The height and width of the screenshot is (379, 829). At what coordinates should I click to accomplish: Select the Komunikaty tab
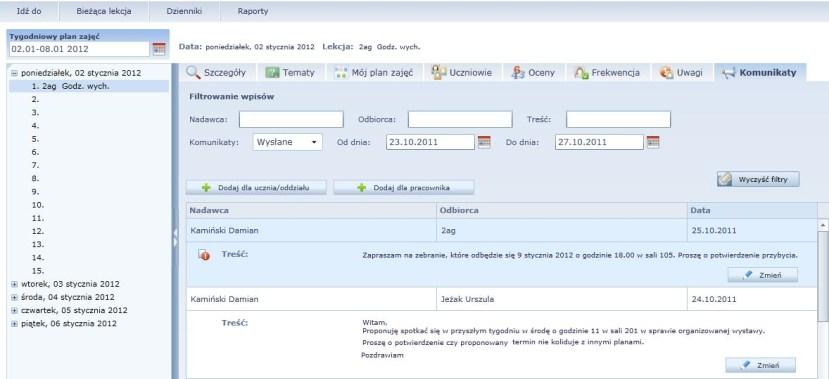[759, 73]
